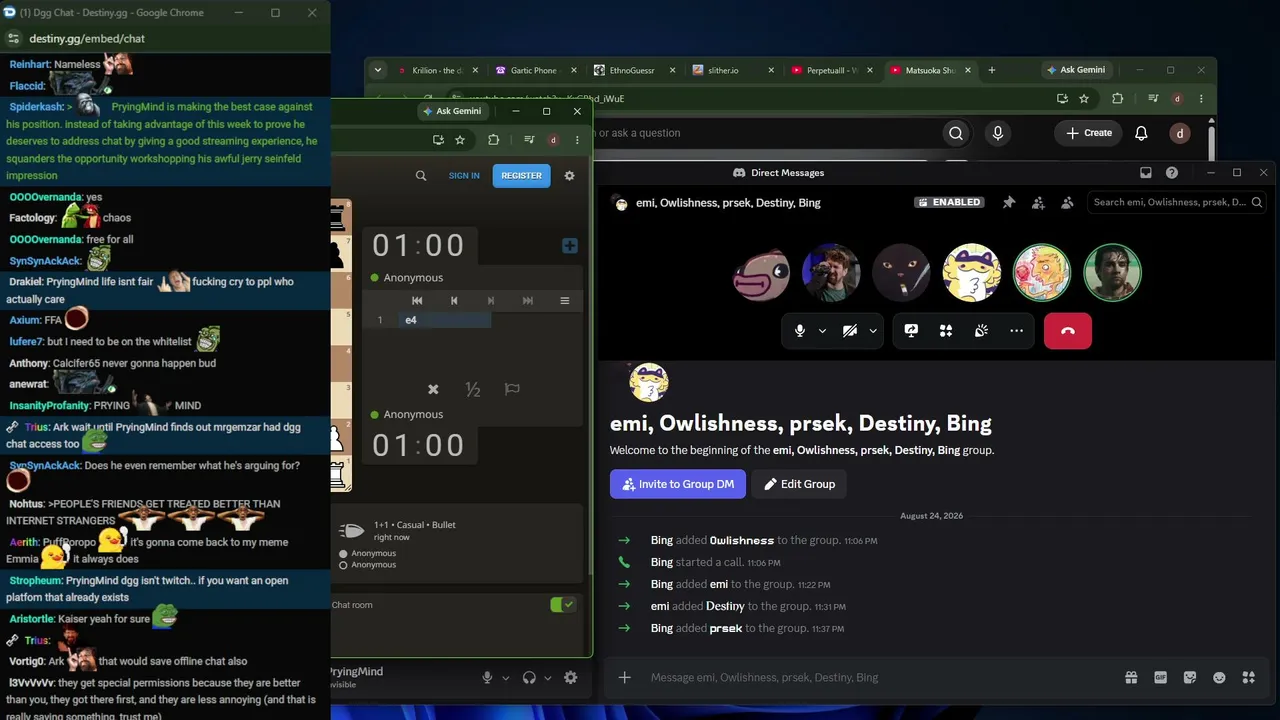Share your screen in the Discord call

[911, 331]
